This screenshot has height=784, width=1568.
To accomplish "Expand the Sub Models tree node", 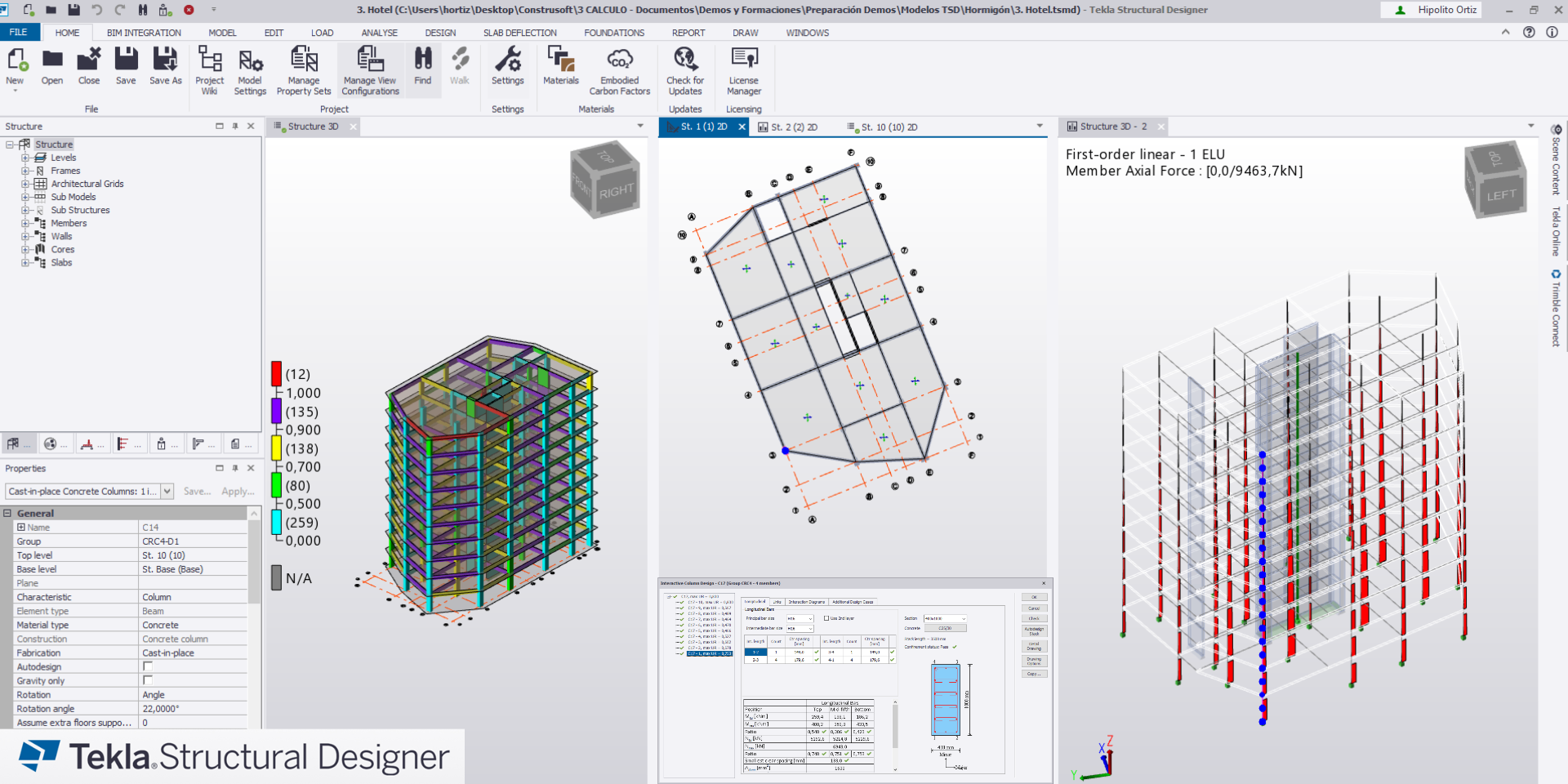I will click(25, 197).
